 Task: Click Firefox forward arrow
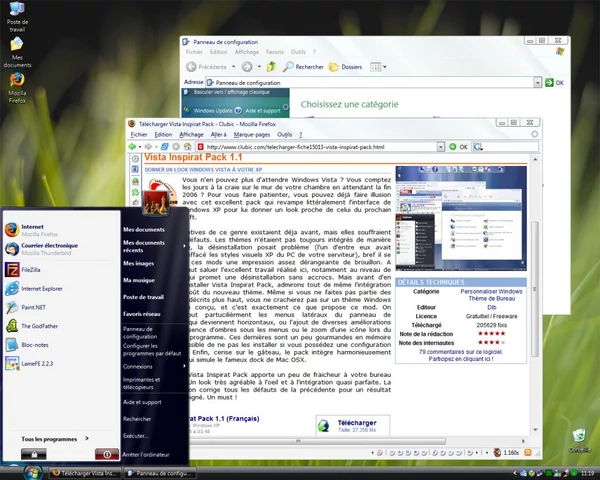point(148,147)
